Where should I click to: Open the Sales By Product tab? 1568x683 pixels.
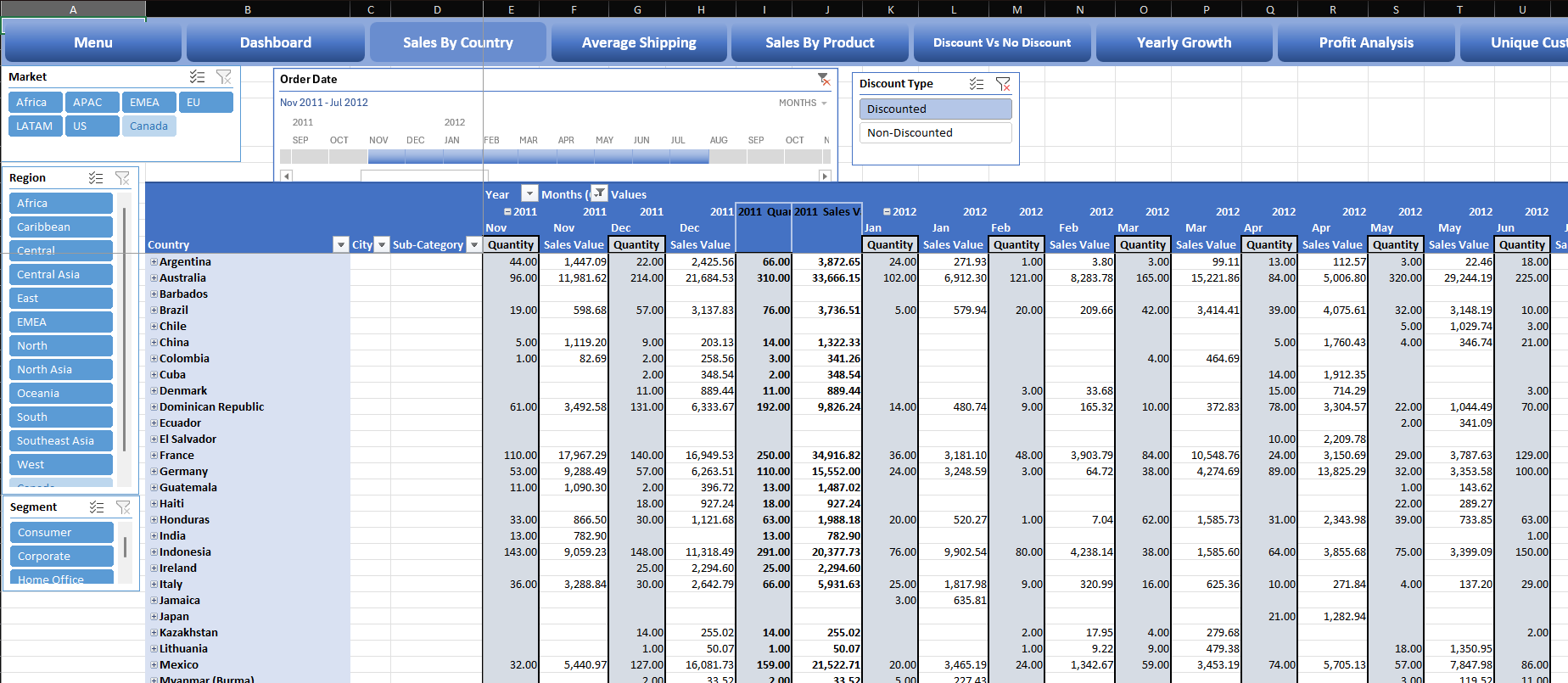(820, 42)
